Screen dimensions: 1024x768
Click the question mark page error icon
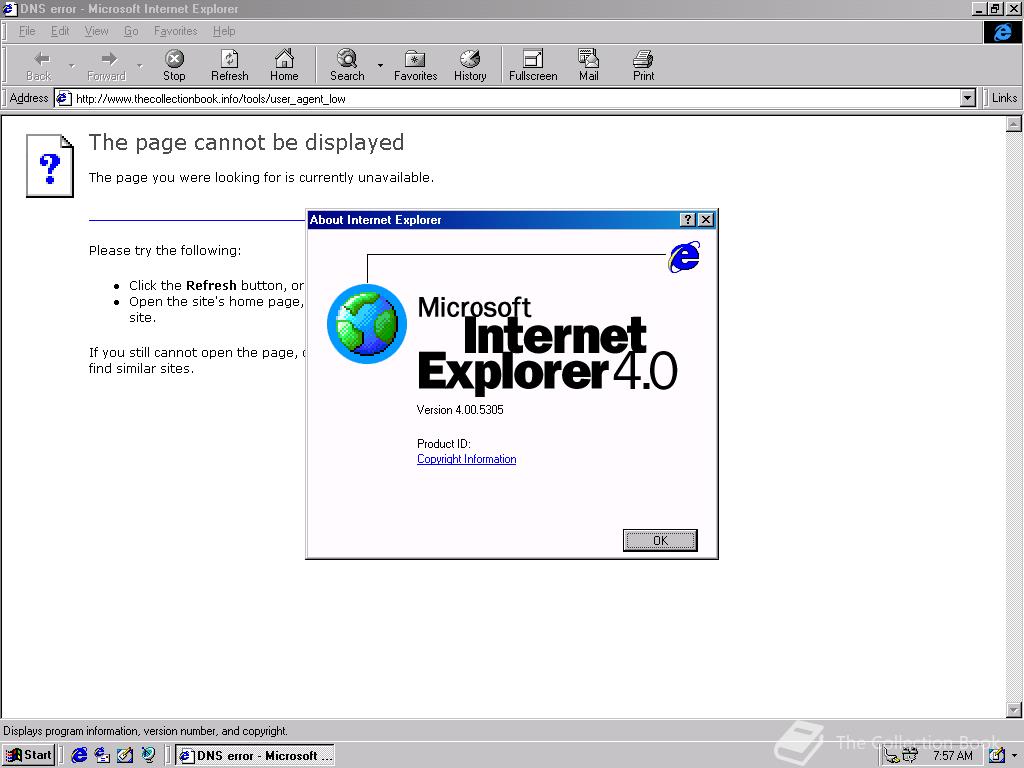pos(50,166)
